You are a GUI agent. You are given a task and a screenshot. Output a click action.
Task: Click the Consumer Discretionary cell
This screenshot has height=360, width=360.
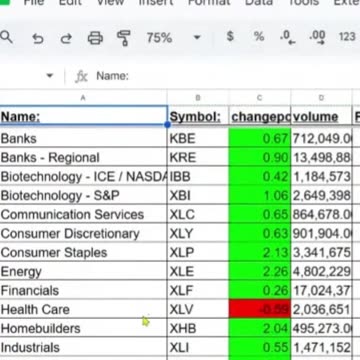[x=83, y=233]
